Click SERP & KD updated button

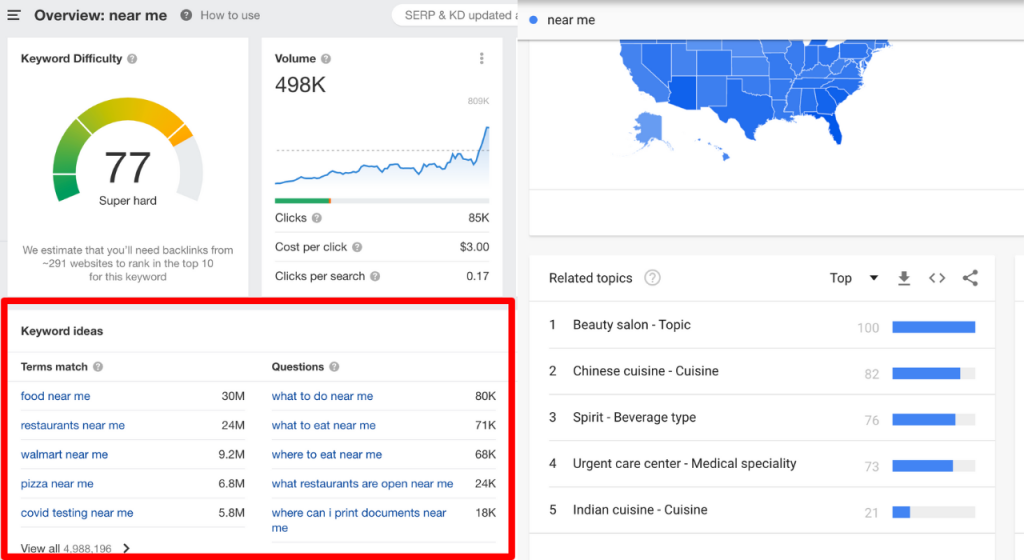pos(455,15)
